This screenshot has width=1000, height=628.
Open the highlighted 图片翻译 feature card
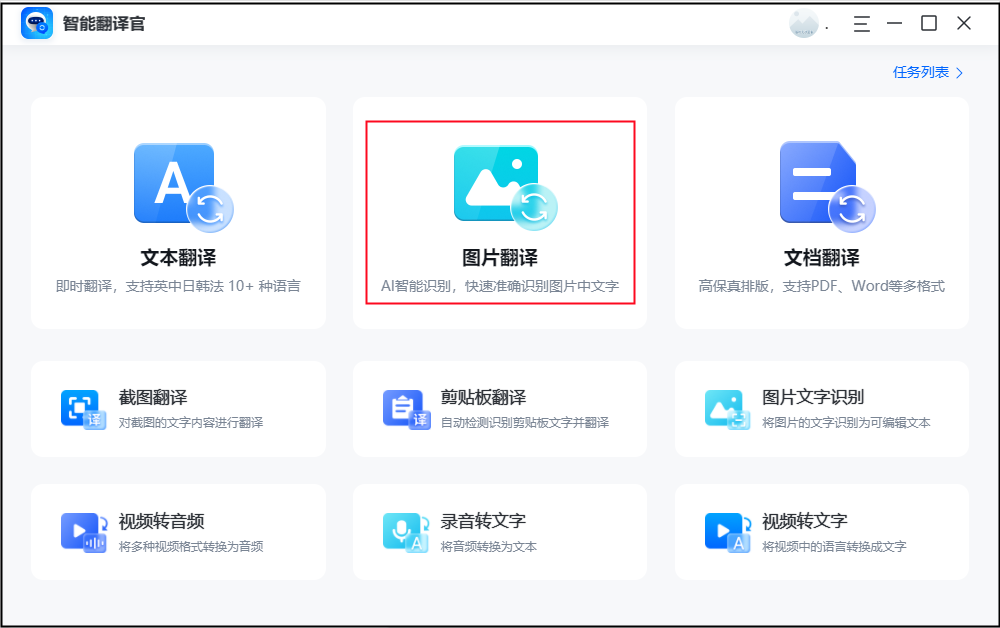pyautogui.click(x=499, y=210)
